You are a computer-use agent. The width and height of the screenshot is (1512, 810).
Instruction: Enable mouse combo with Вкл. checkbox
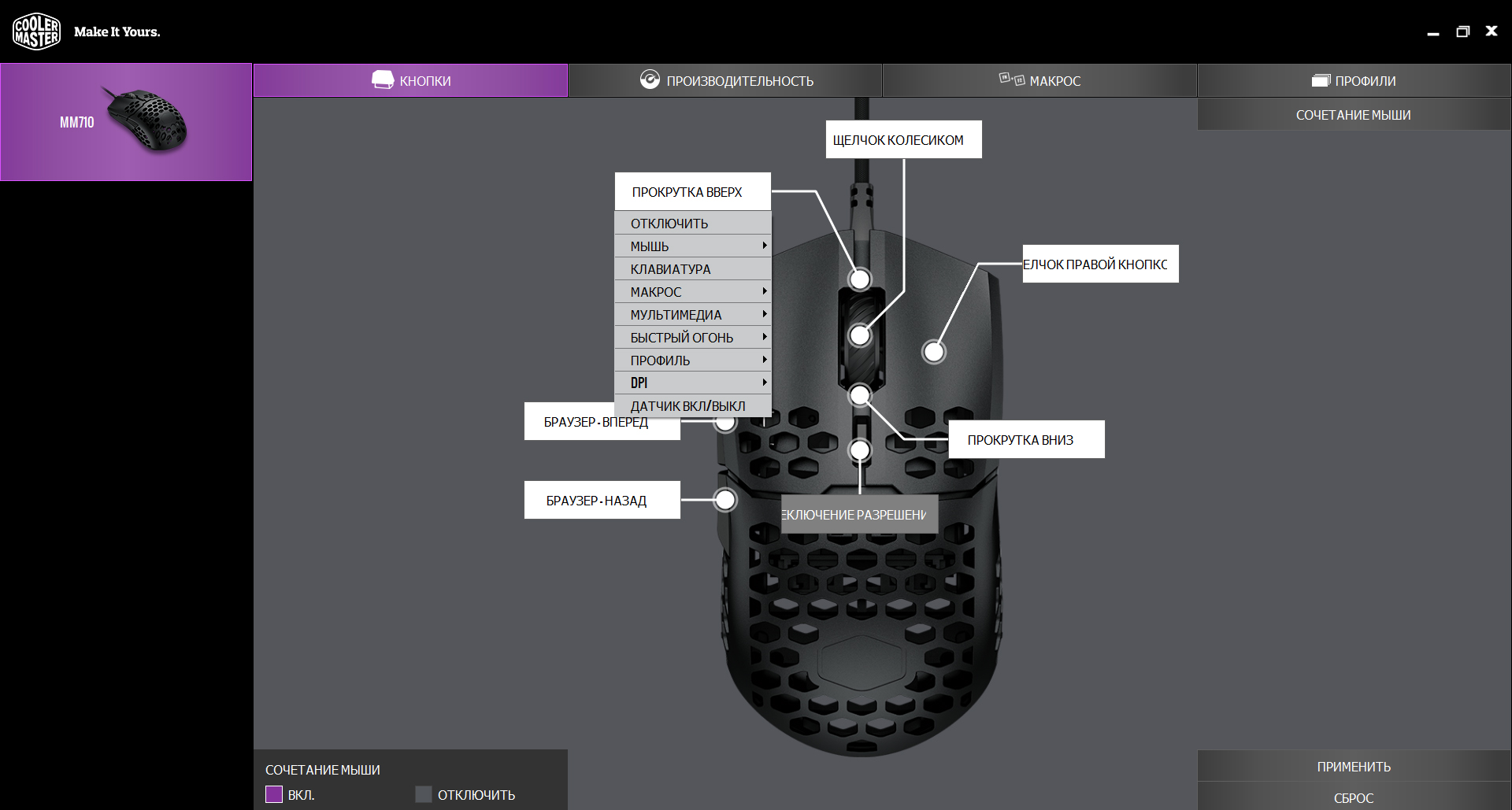click(x=274, y=794)
